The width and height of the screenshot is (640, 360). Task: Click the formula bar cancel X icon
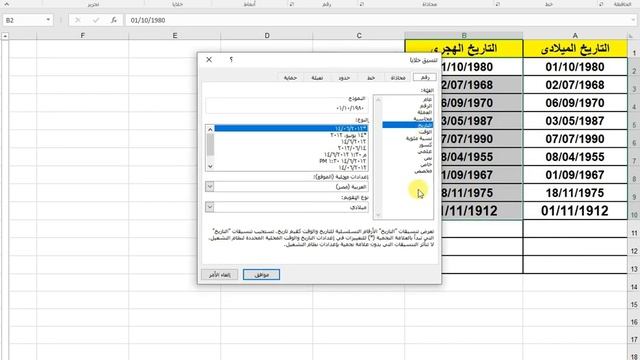coord(78,20)
